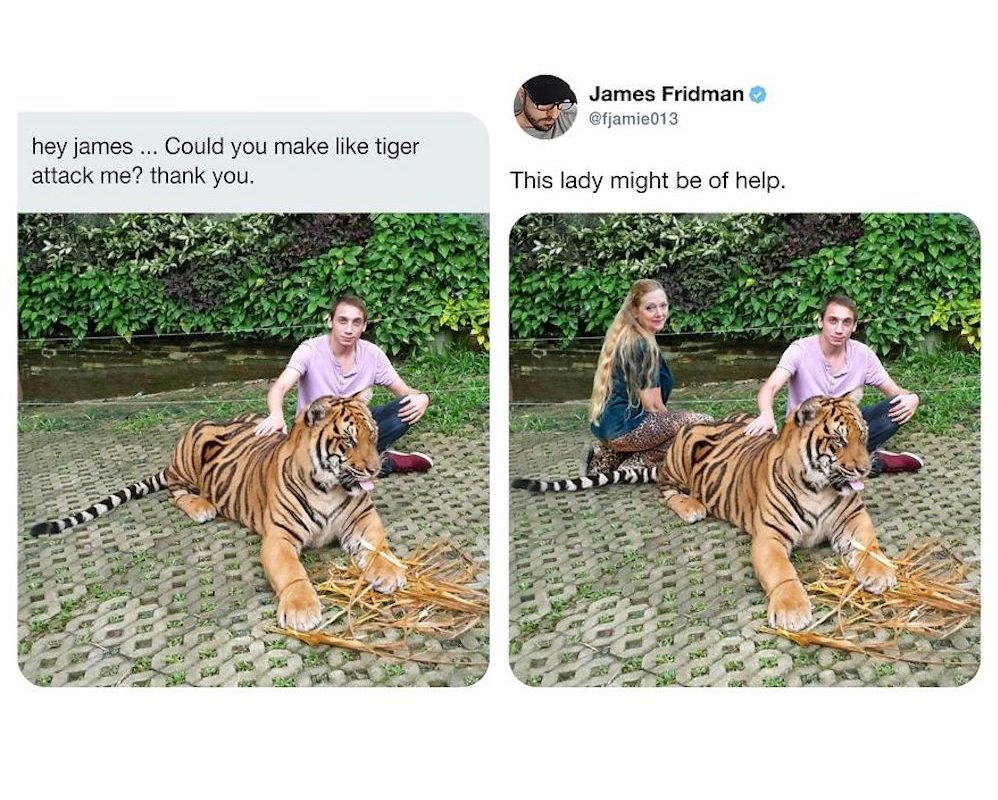Click the blue verified badge
998x800 pixels.
click(x=759, y=94)
